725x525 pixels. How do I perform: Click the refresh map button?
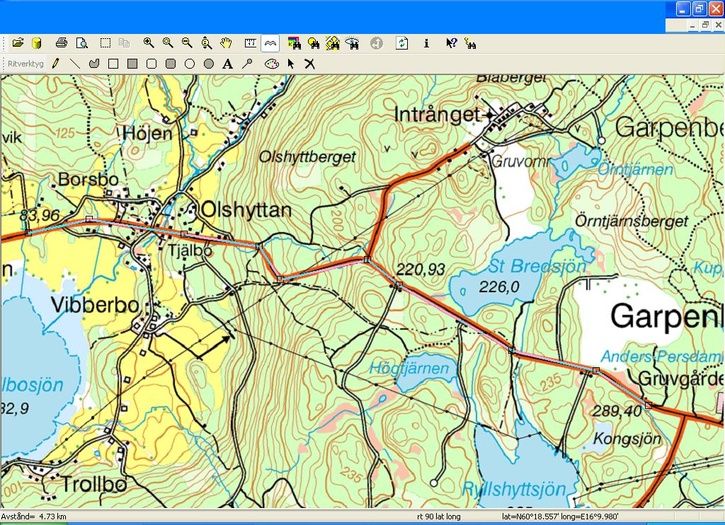point(402,43)
